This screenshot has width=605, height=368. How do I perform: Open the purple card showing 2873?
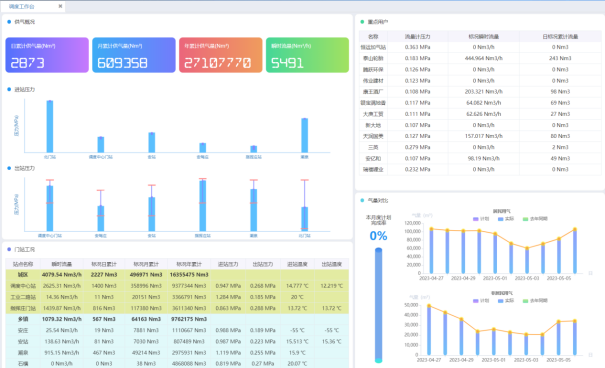[47, 55]
